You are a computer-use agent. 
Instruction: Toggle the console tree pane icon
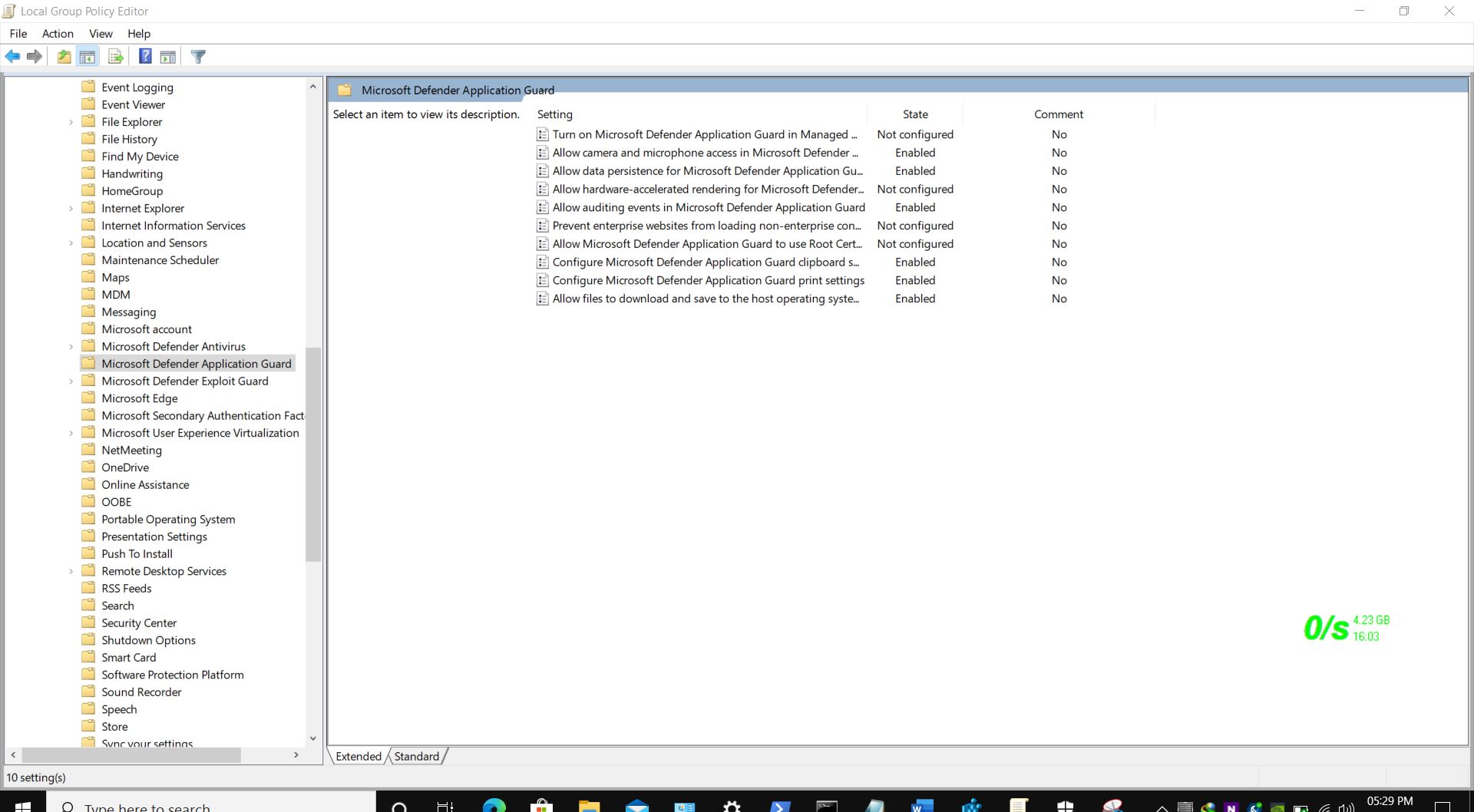click(88, 56)
